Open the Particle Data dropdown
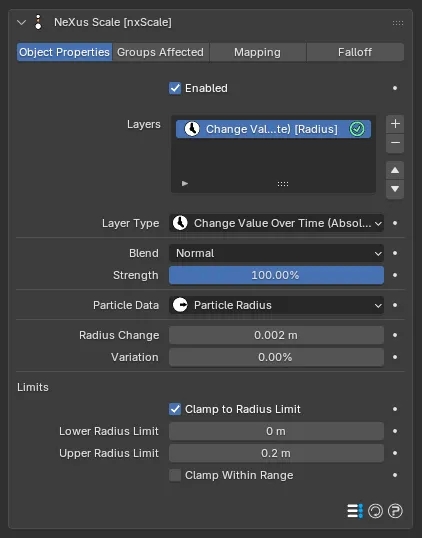Viewport: 422px width, 538px height. pos(276,305)
